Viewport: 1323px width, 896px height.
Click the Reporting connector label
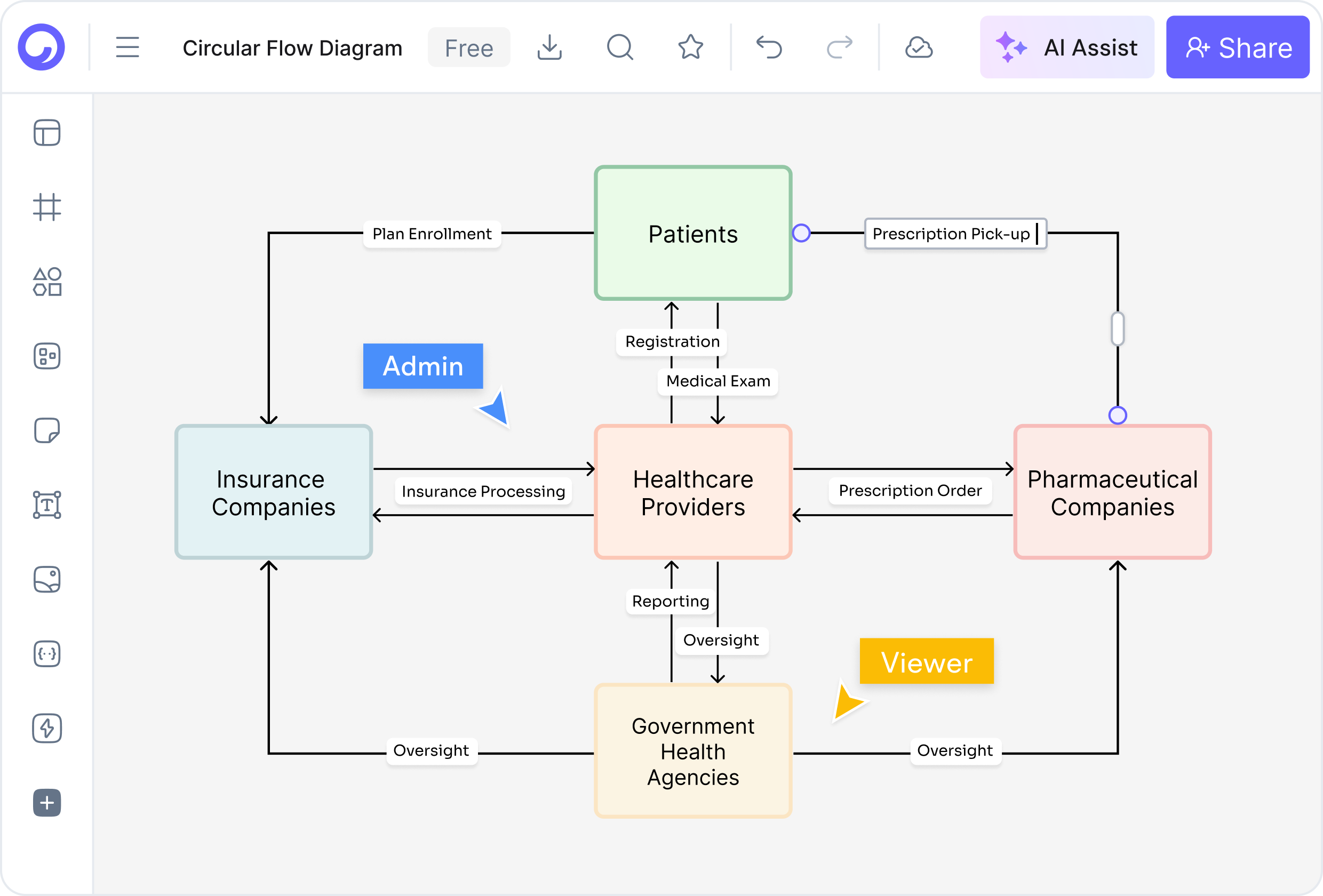[671, 601]
